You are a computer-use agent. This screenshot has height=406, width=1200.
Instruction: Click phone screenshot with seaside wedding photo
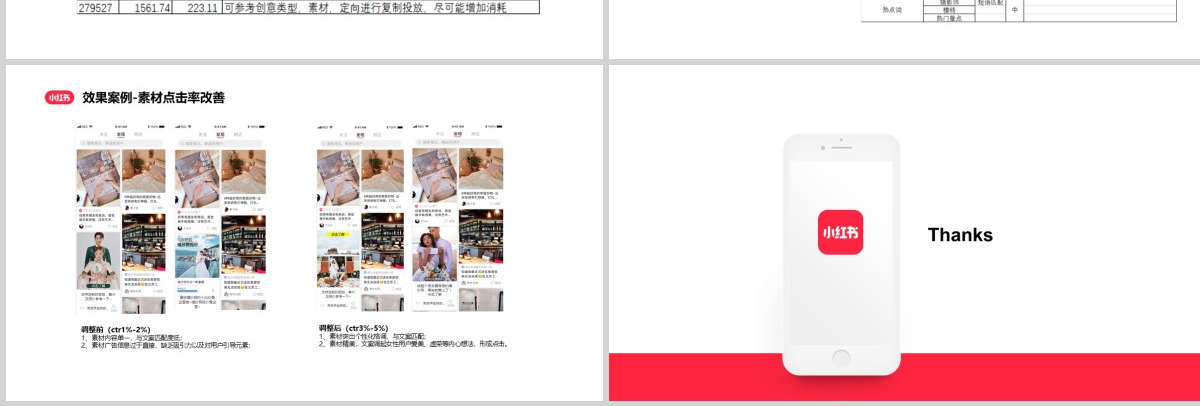[220, 218]
